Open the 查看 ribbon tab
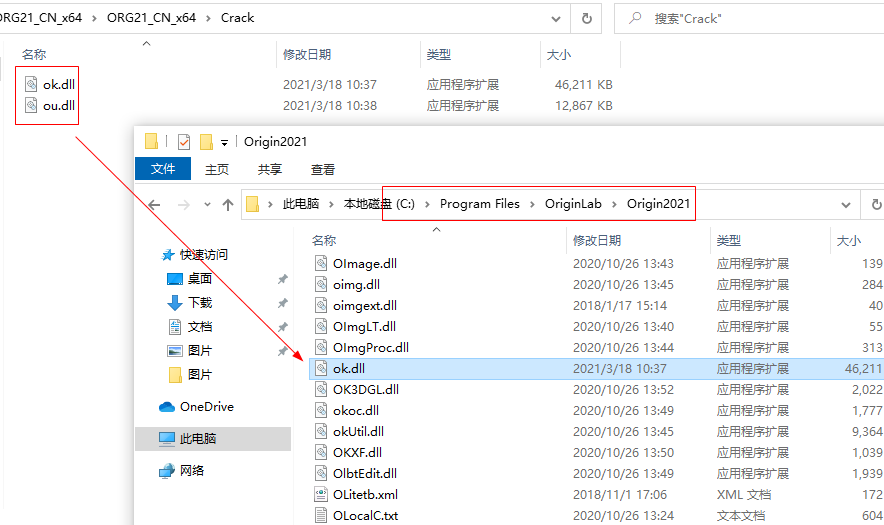The width and height of the screenshot is (884, 525). [x=322, y=169]
